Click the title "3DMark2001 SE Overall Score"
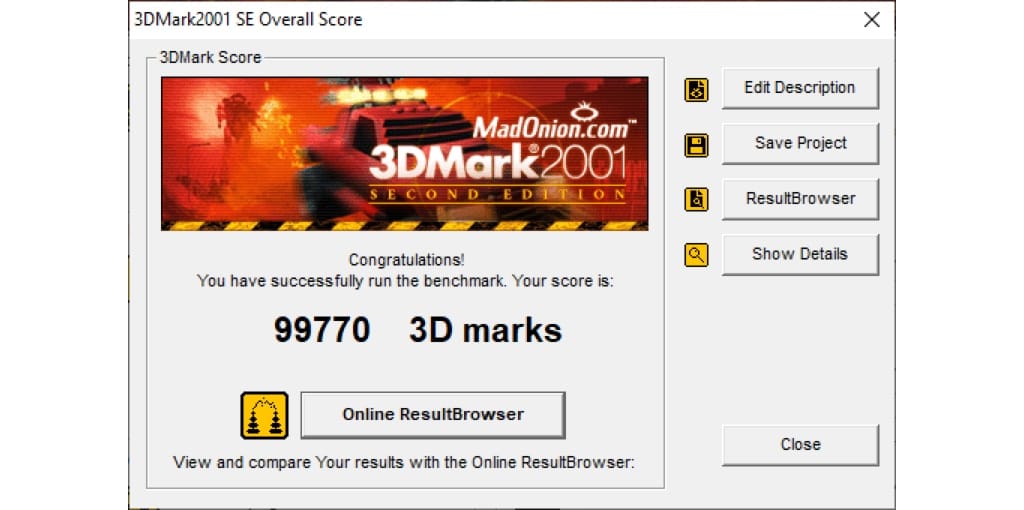The width and height of the screenshot is (1024, 510). click(248, 20)
